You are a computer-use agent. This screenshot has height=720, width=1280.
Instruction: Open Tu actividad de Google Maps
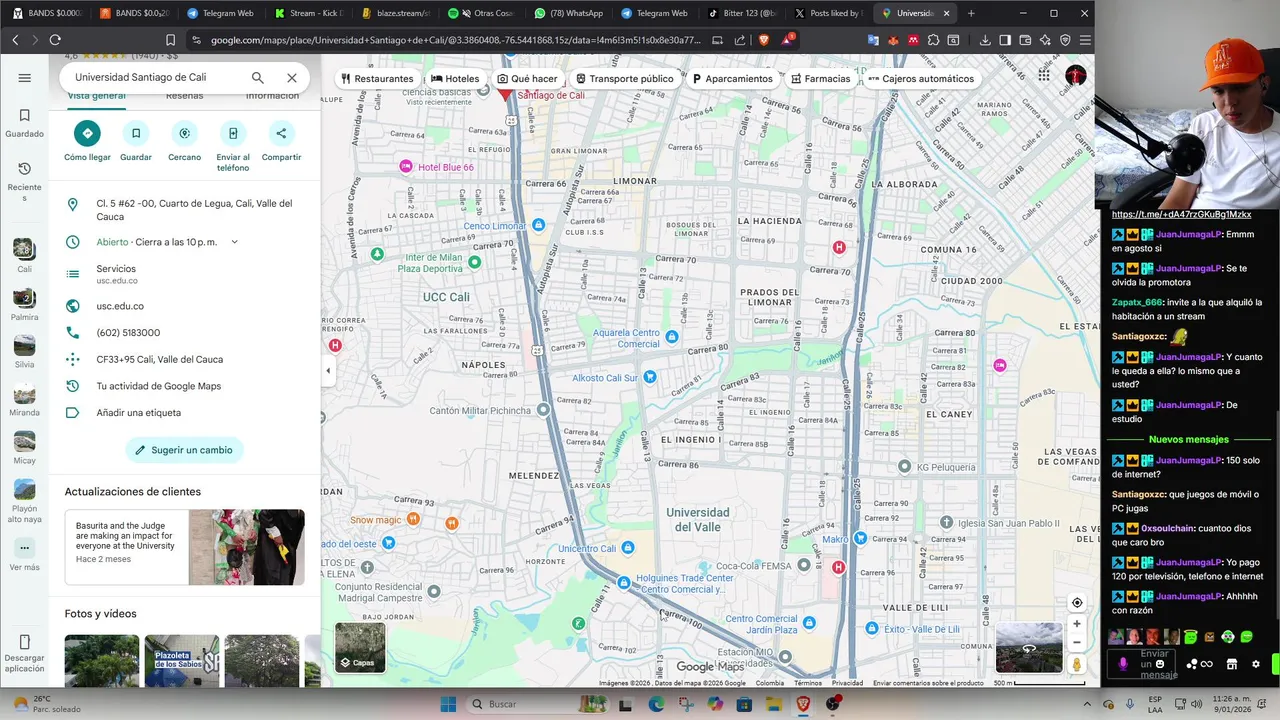158,386
